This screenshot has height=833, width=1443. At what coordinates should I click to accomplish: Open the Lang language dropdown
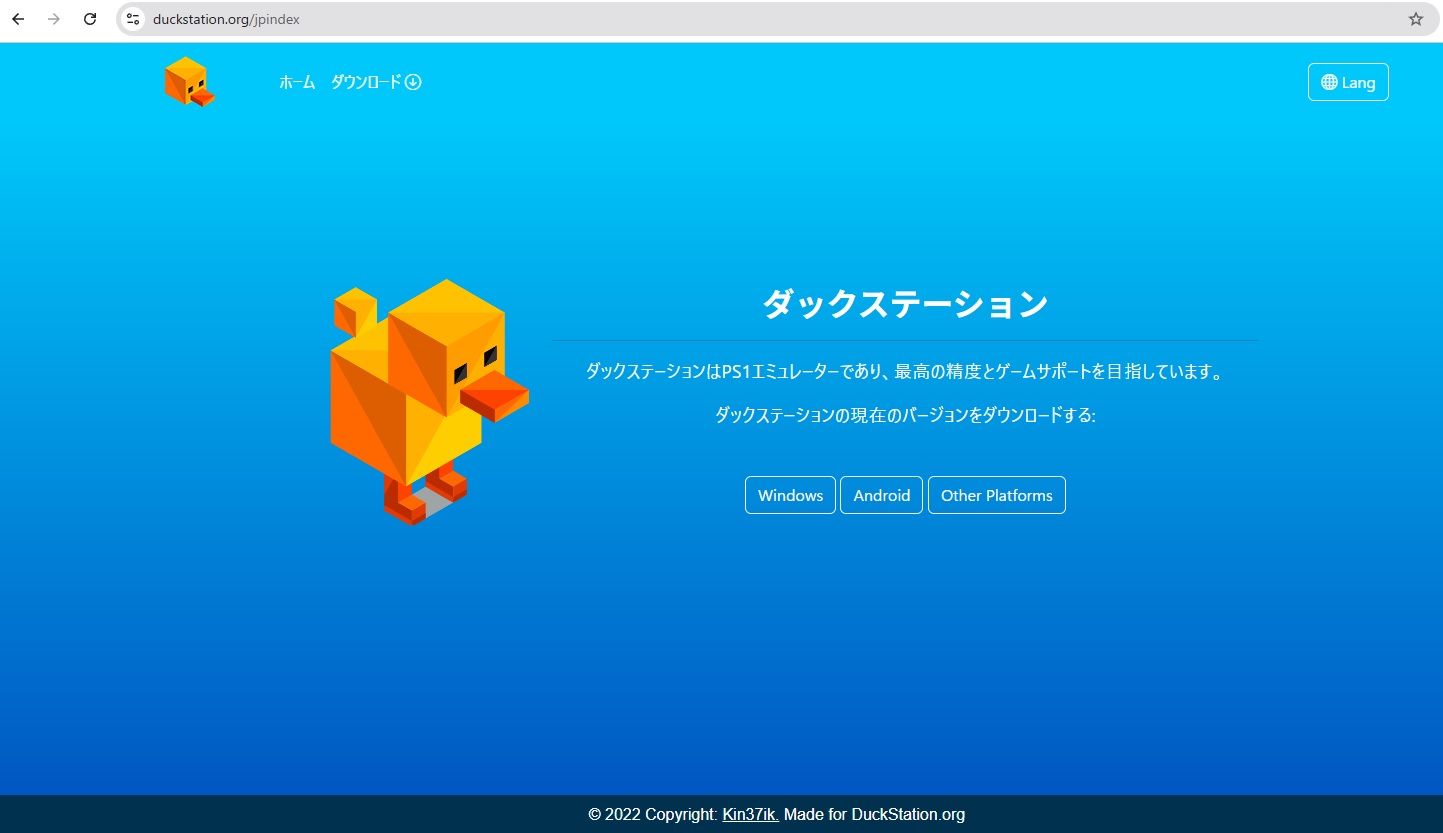tap(1348, 82)
